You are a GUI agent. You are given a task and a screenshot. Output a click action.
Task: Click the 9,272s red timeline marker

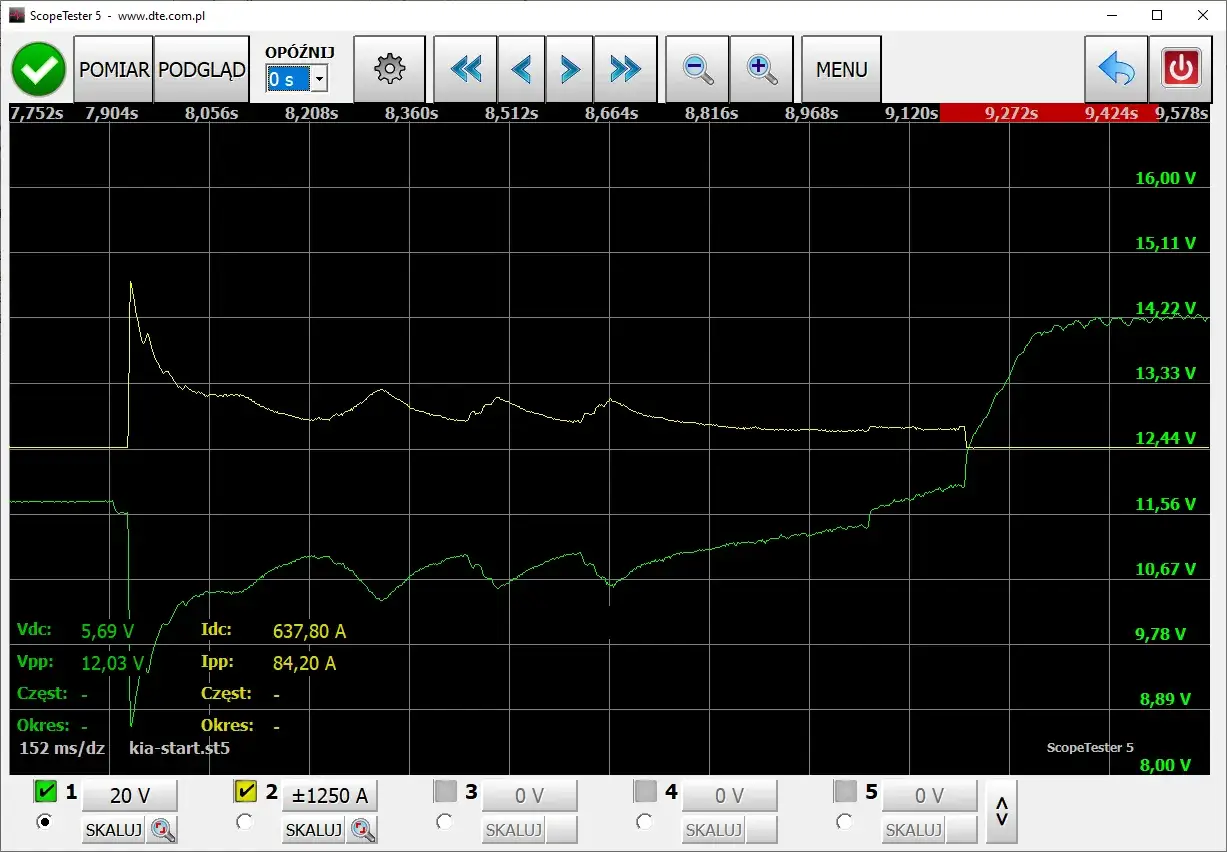coord(1011,113)
